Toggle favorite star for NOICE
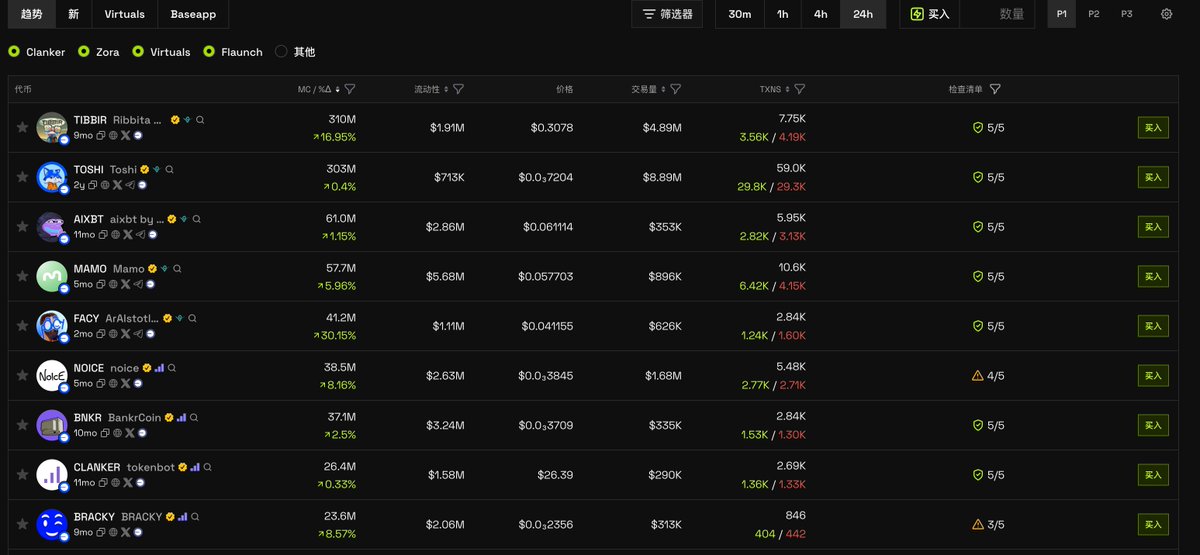 (x=22, y=375)
